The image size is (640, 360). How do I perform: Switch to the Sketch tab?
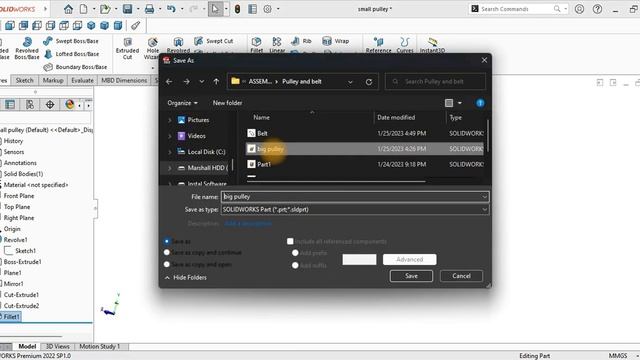(x=24, y=80)
